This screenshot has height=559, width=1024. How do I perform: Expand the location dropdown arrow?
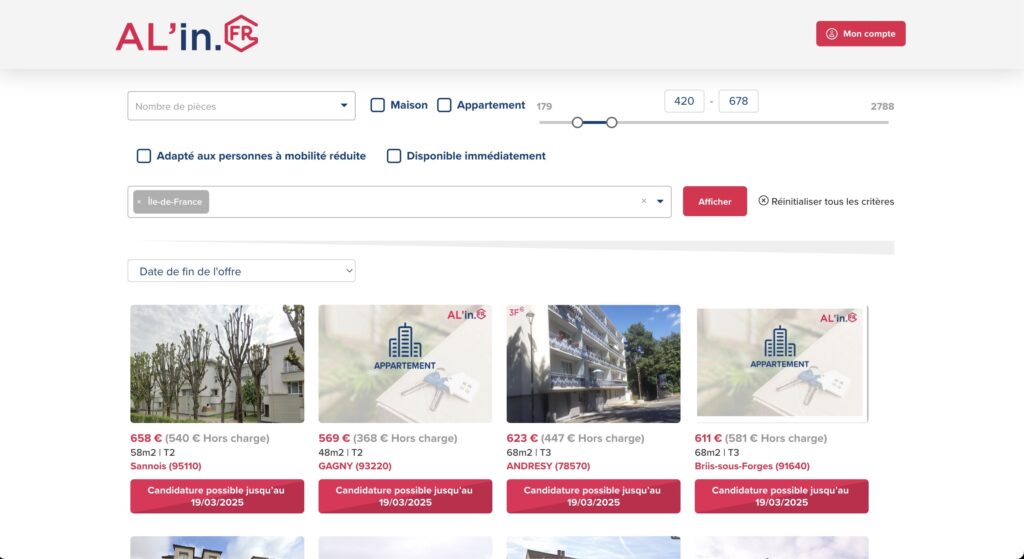pyautogui.click(x=660, y=201)
